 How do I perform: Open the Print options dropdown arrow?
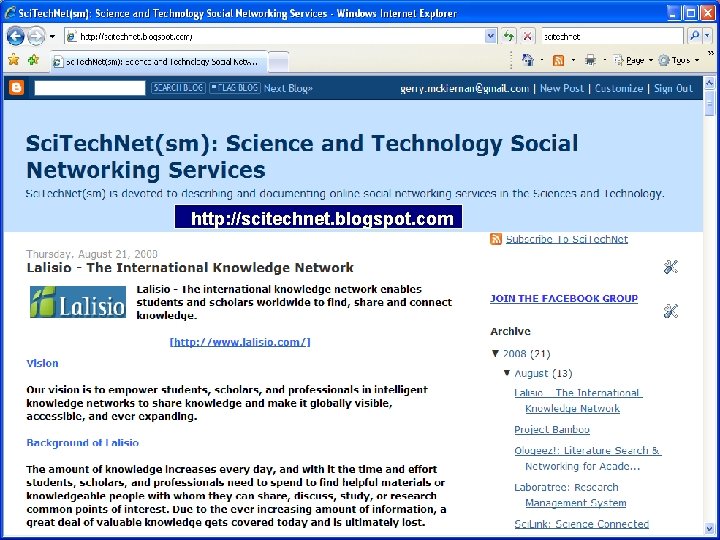[x=604, y=60]
